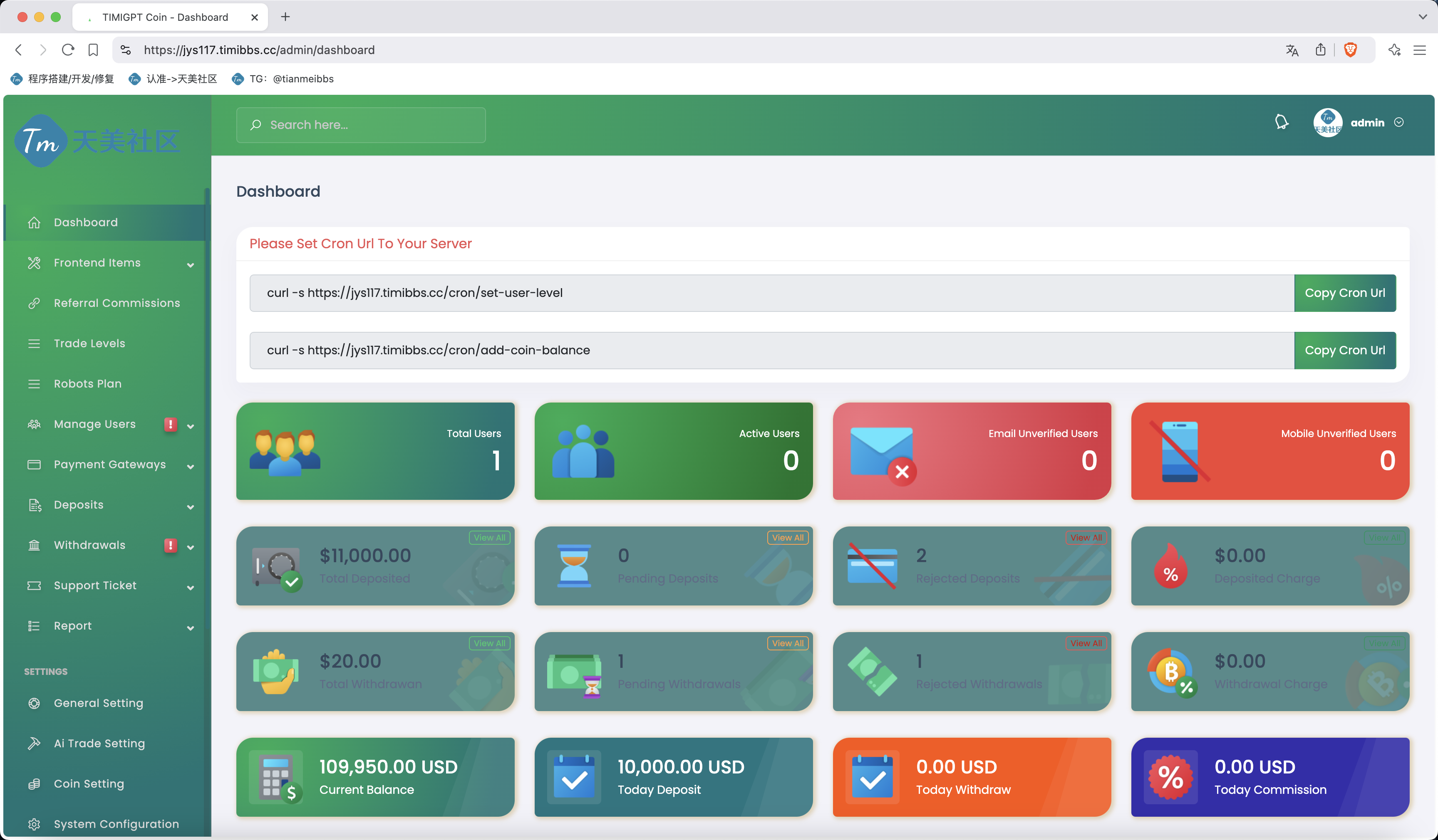This screenshot has height=840, width=1438.
Task: Click the Withdrawals bank icon
Action: (34, 545)
